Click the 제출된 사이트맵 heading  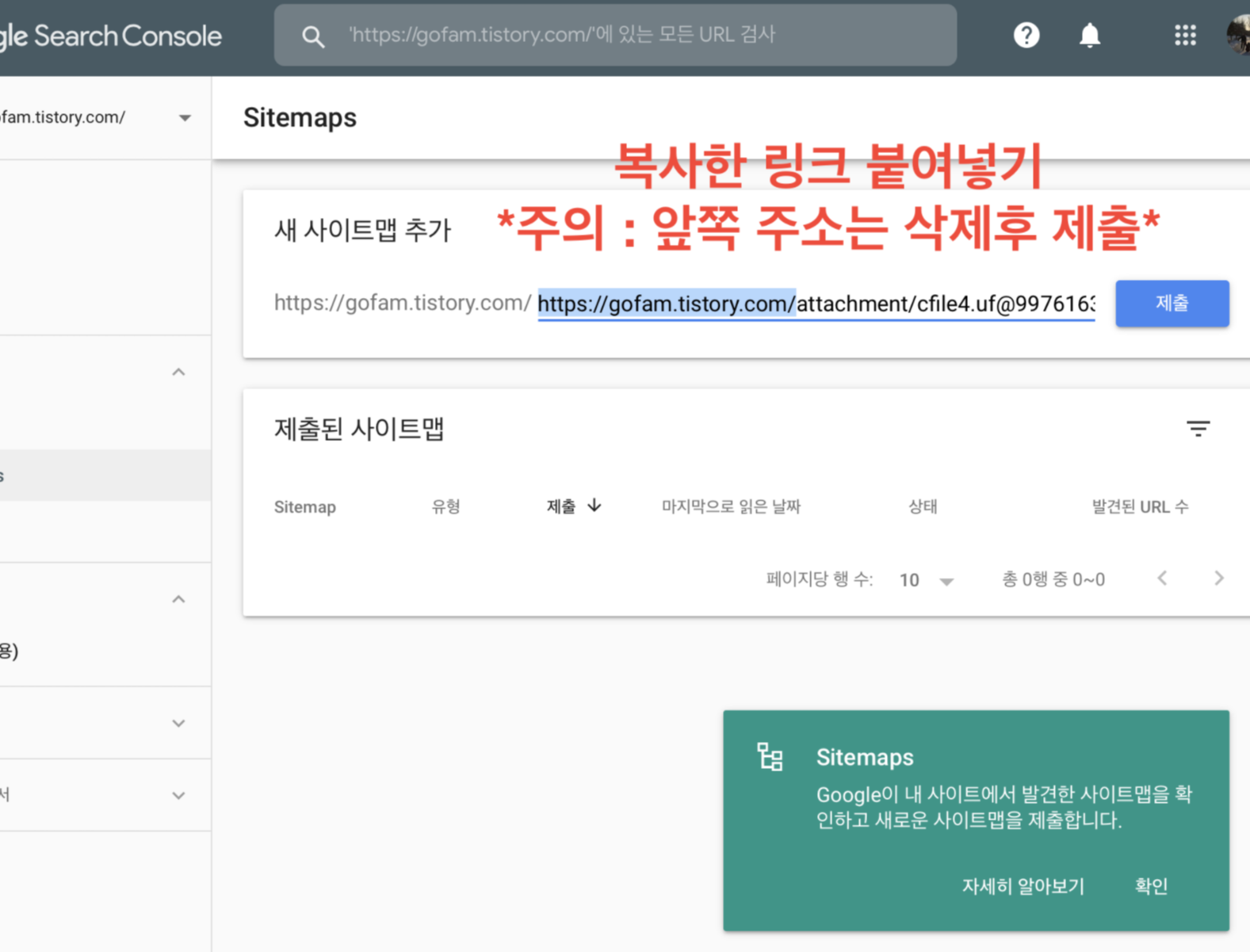(x=359, y=429)
